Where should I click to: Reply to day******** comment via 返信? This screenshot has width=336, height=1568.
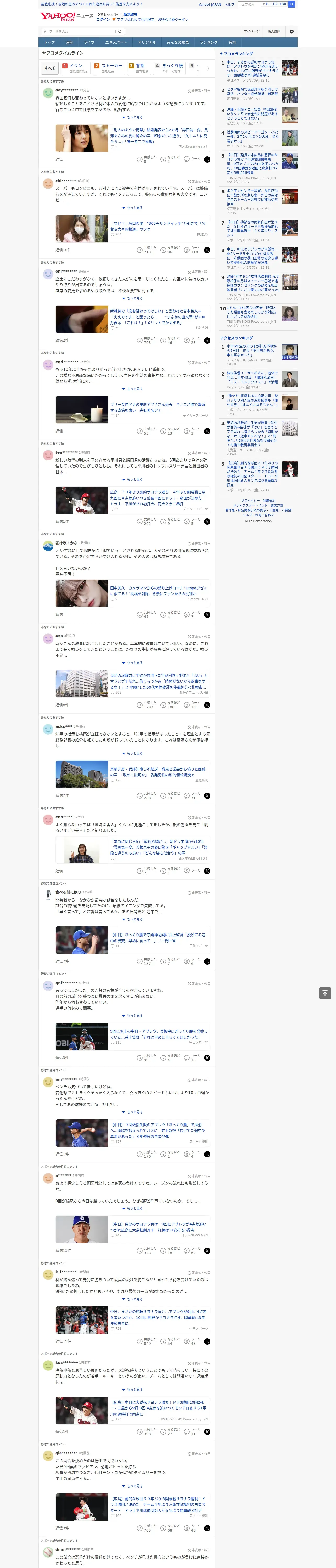pos(59,159)
